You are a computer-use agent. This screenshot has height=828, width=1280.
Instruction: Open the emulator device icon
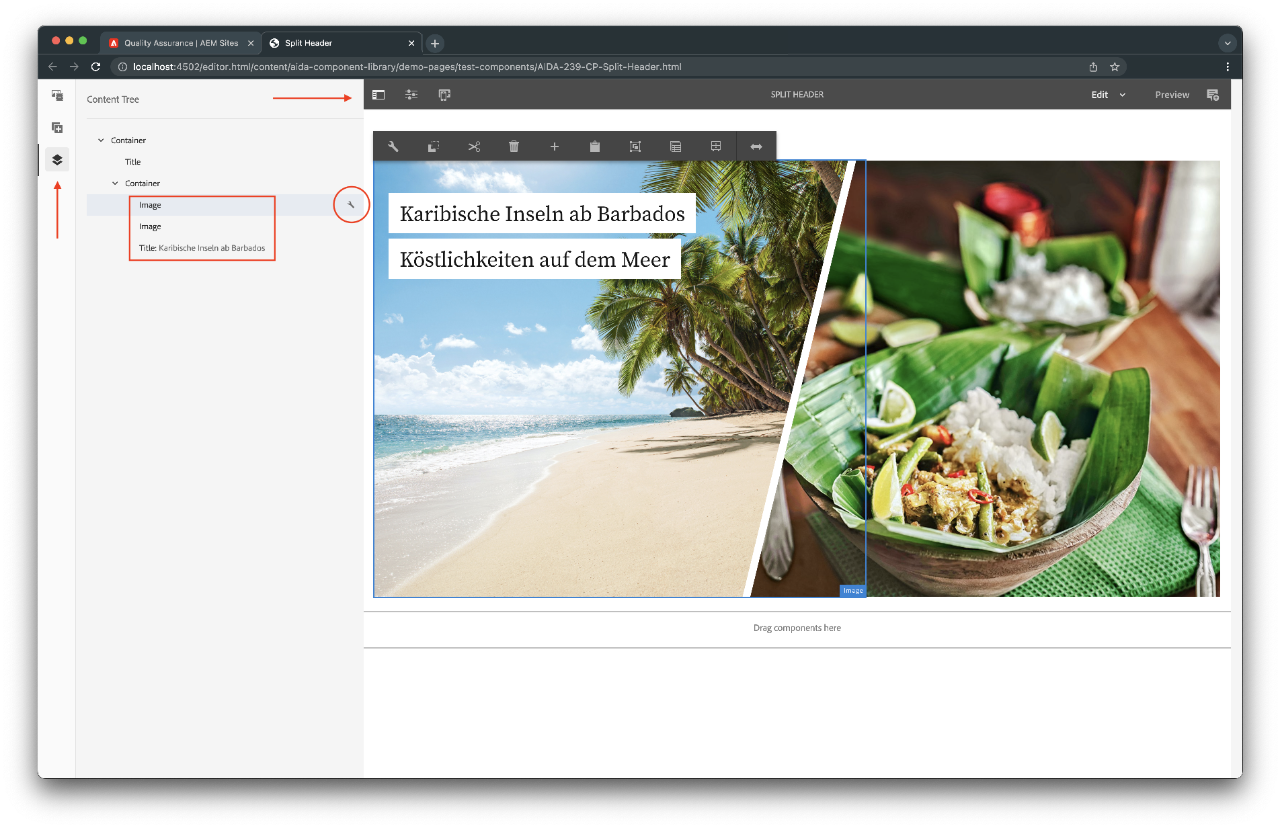pyautogui.click(x=444, y=95)
